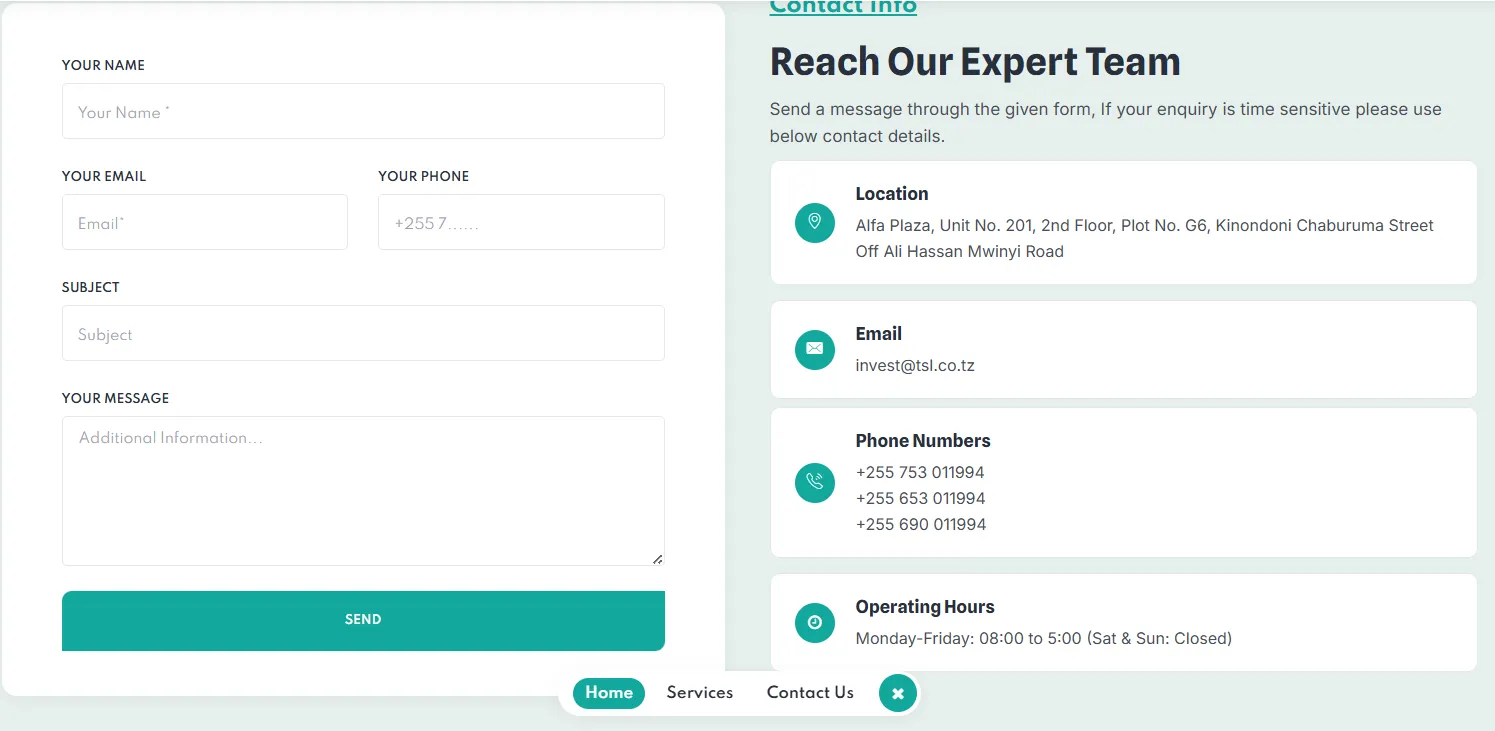This screenshot has width=1495, height=731.
Task: Close the floating navigation bar
Action: [897, 693]
